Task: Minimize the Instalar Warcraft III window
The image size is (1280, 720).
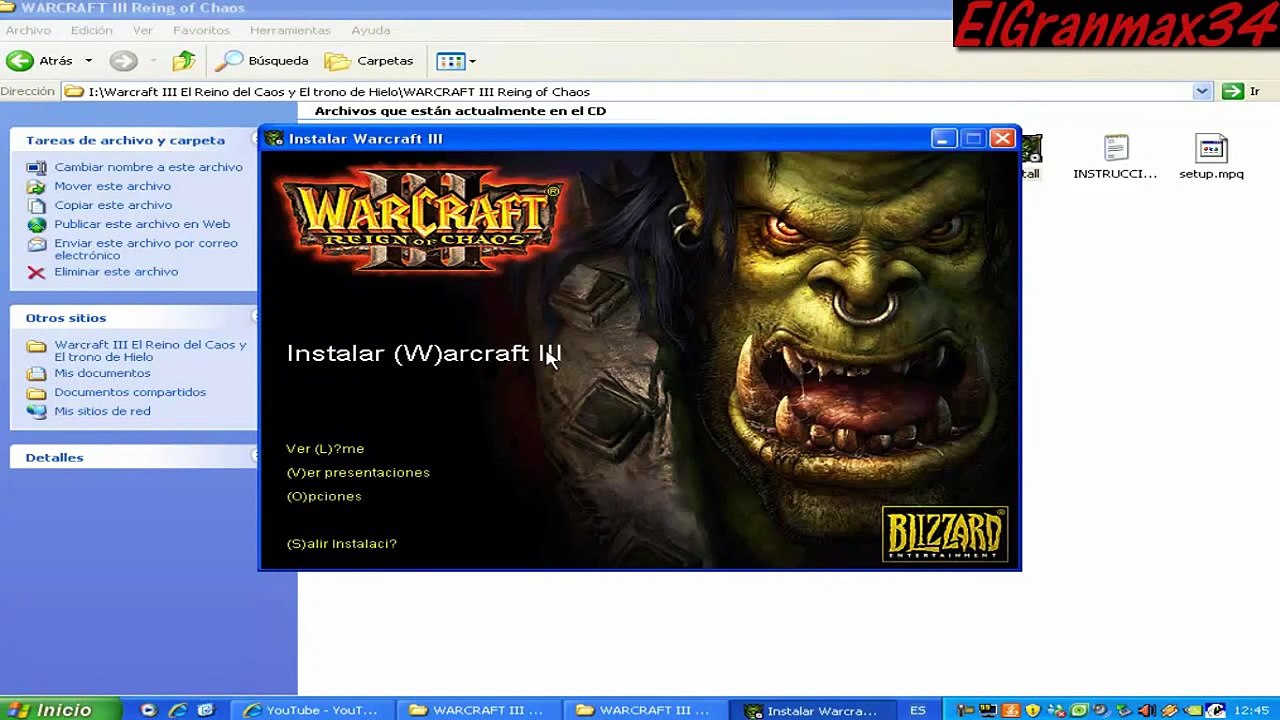Action: click(942, 139)
